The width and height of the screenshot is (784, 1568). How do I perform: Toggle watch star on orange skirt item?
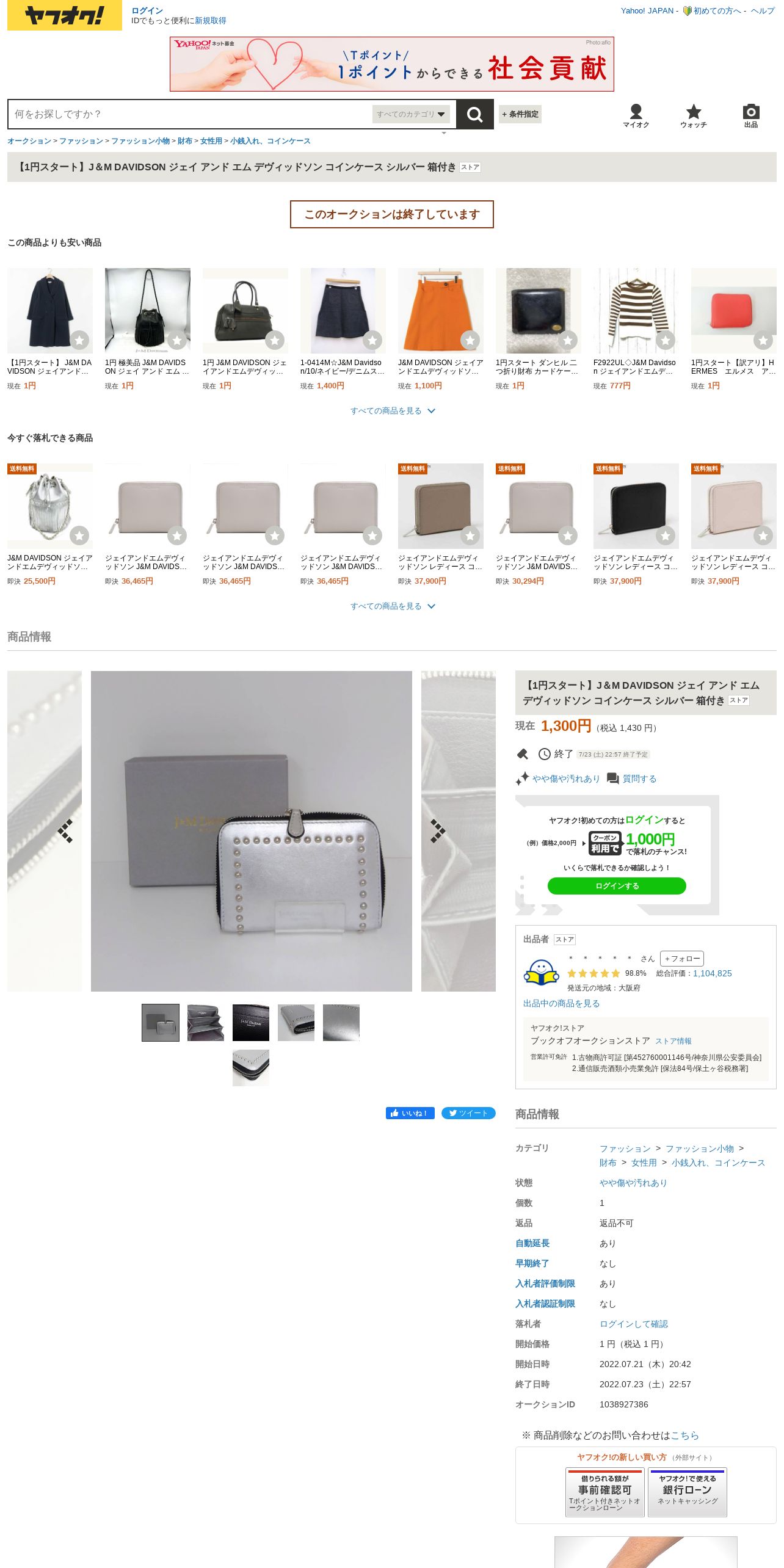(470, 340)
